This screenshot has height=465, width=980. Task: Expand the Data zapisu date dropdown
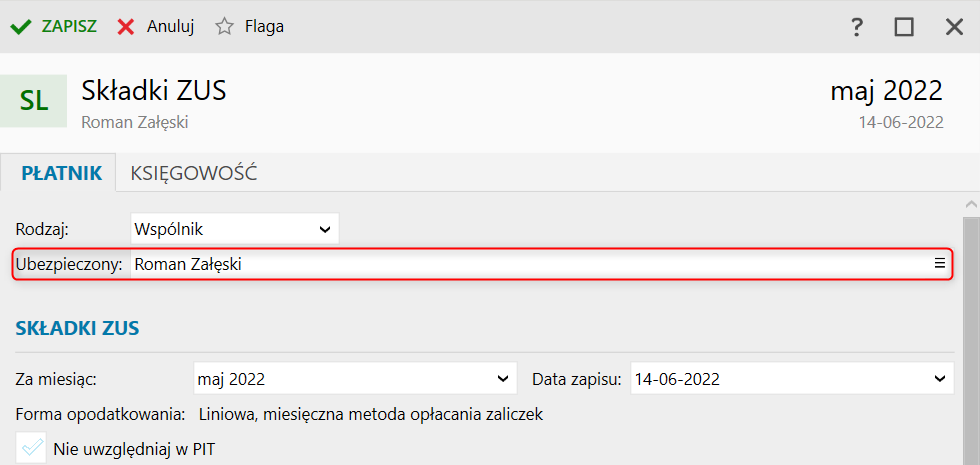click(939, 379)
